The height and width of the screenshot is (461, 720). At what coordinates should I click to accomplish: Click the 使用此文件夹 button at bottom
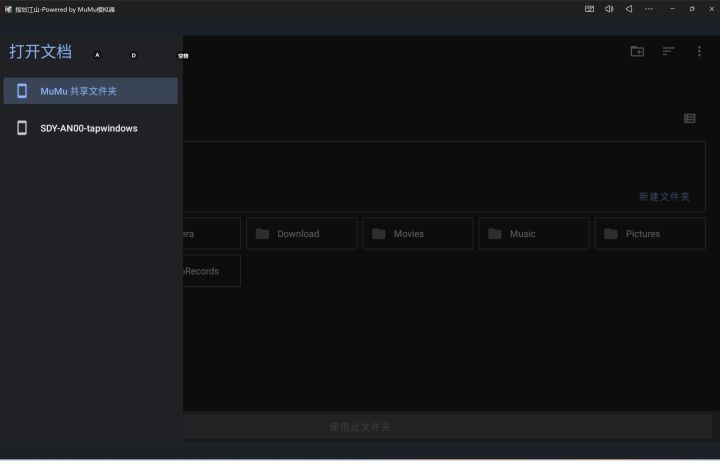[x=360, y=427]
